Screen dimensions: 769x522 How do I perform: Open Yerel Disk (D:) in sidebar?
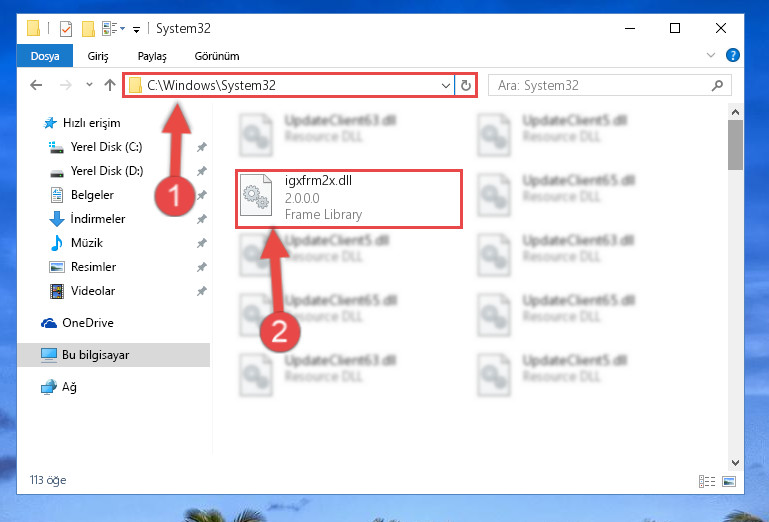click(106, 171)
